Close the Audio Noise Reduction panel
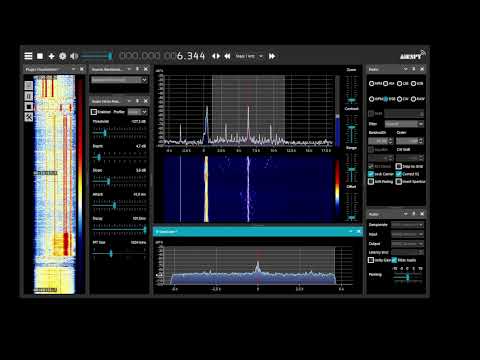 click(x=146, y=101)
